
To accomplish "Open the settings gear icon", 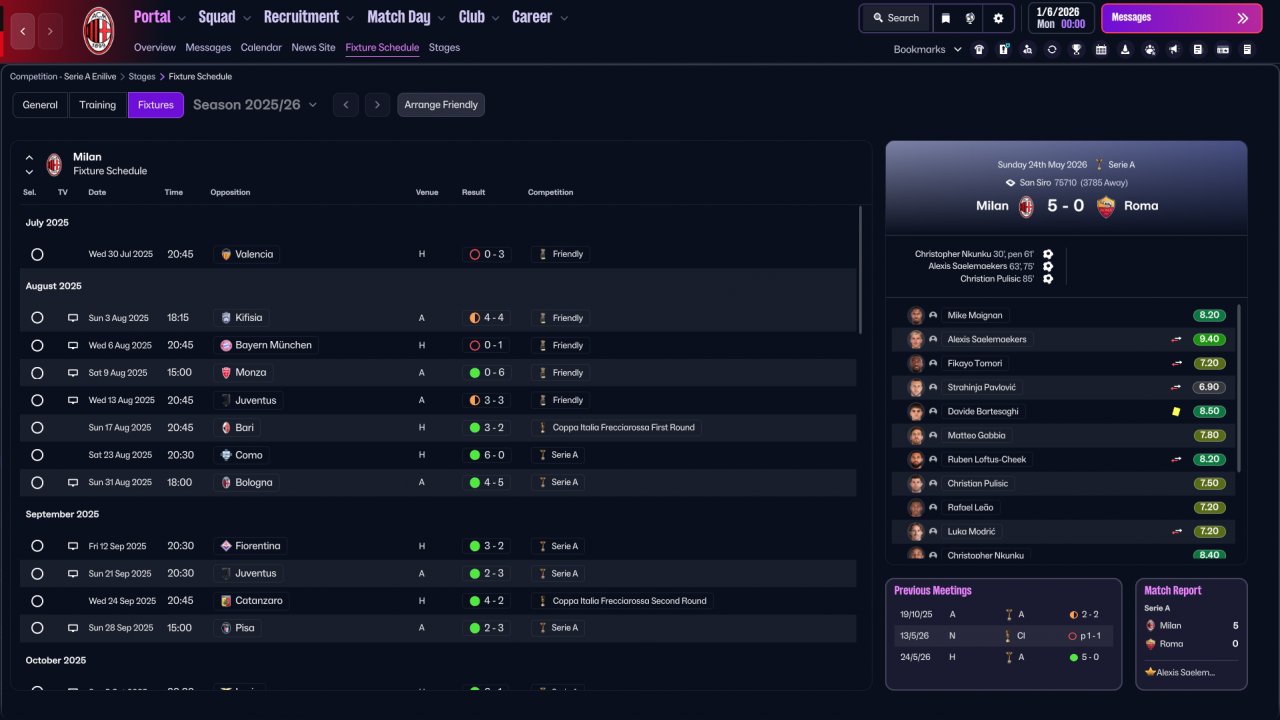I will pyautogui.click(x=998, y=18).
